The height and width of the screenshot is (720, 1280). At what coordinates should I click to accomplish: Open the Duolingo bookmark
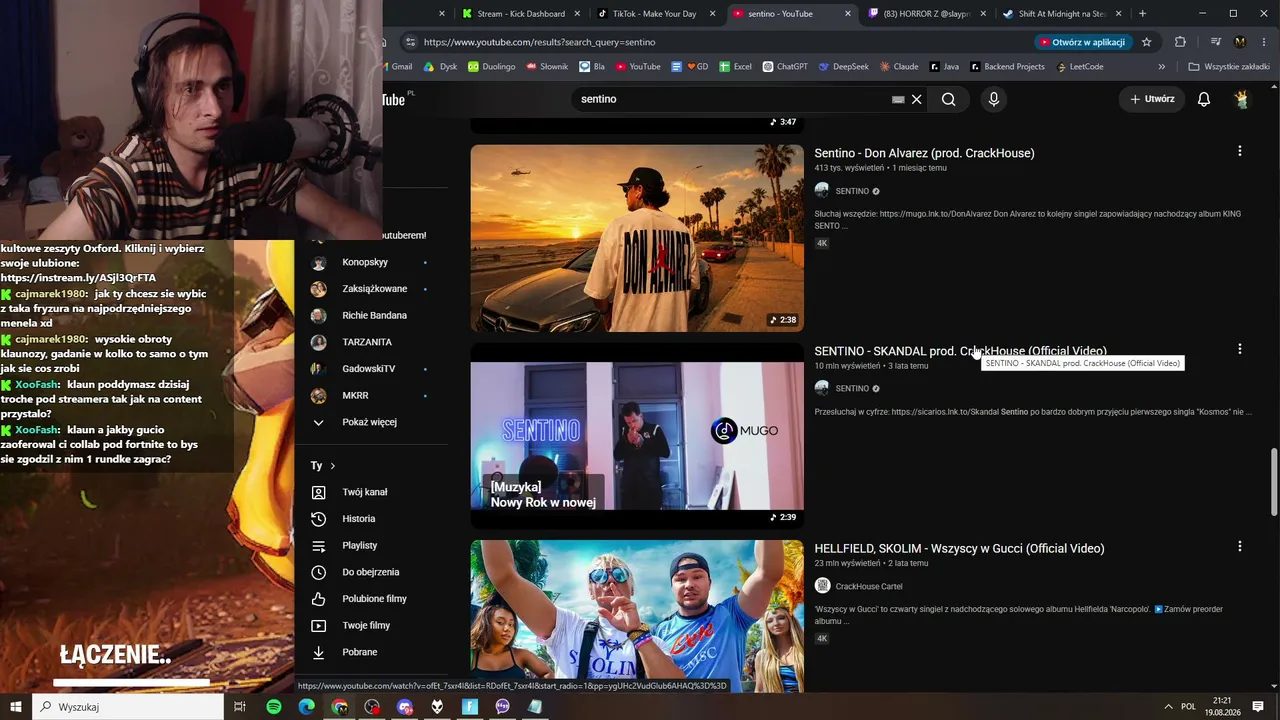click(x=490, y=67)
